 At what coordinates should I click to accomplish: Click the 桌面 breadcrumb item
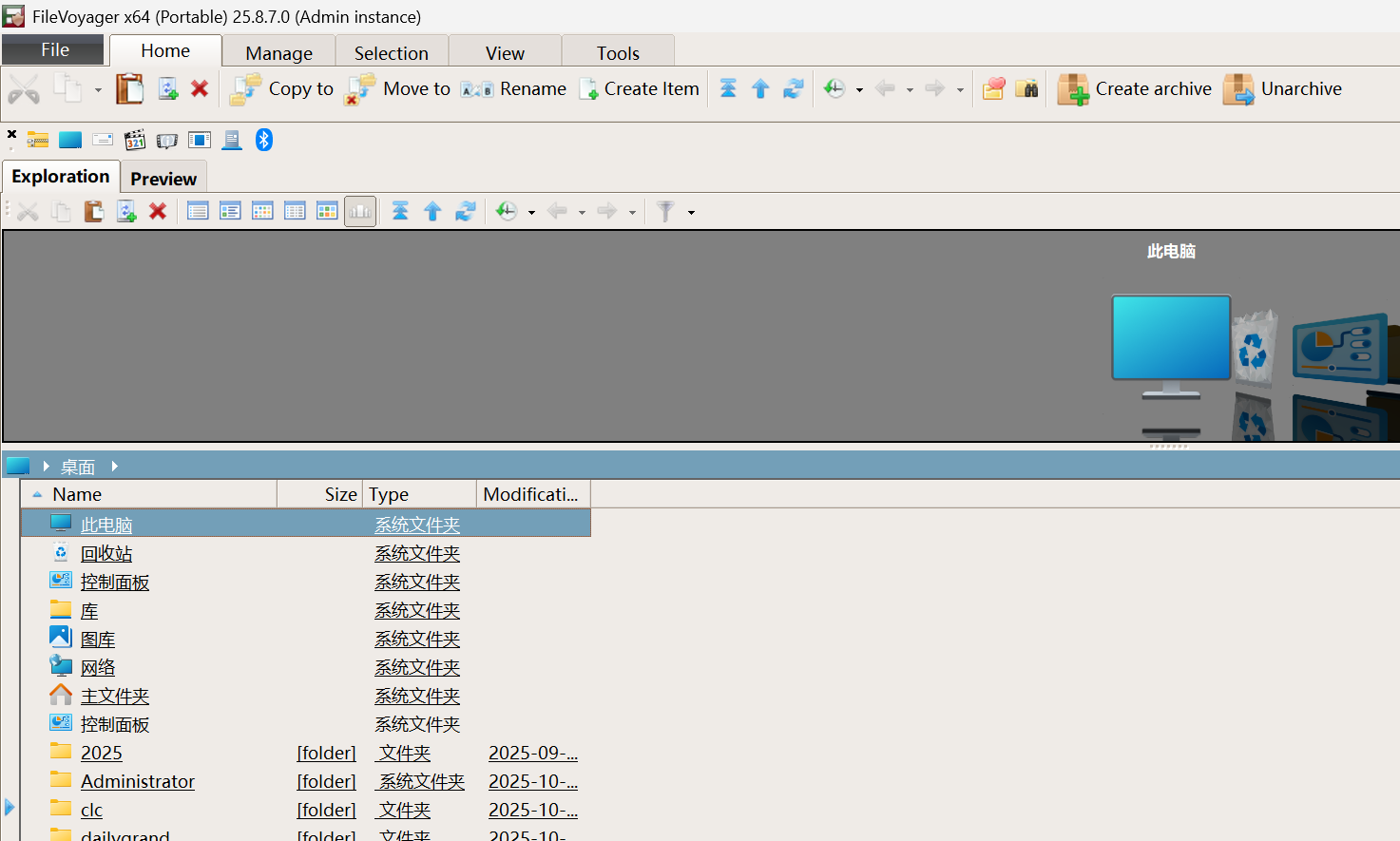click(x=78, y=467)
